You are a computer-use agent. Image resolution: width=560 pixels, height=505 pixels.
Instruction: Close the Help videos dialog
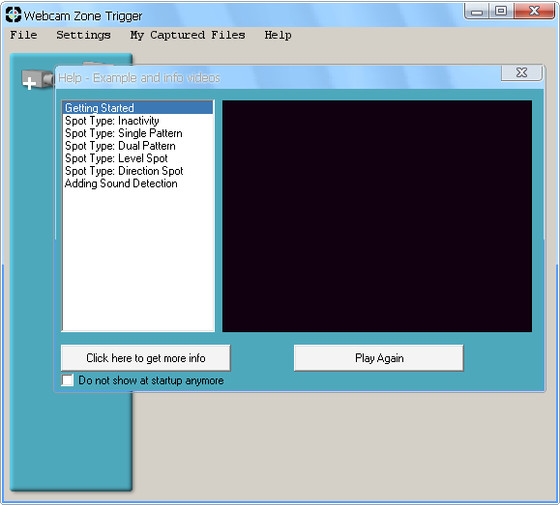[522, 73]
